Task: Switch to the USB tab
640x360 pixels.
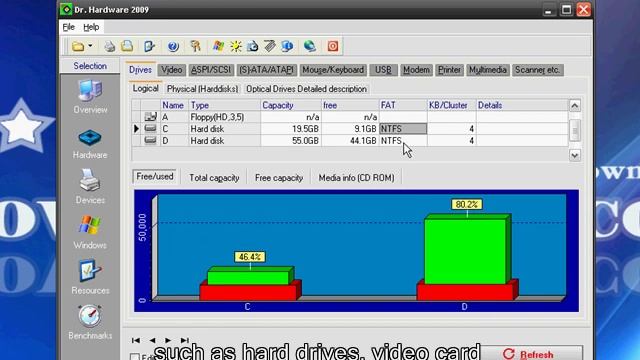Action: tap(383, 70)
